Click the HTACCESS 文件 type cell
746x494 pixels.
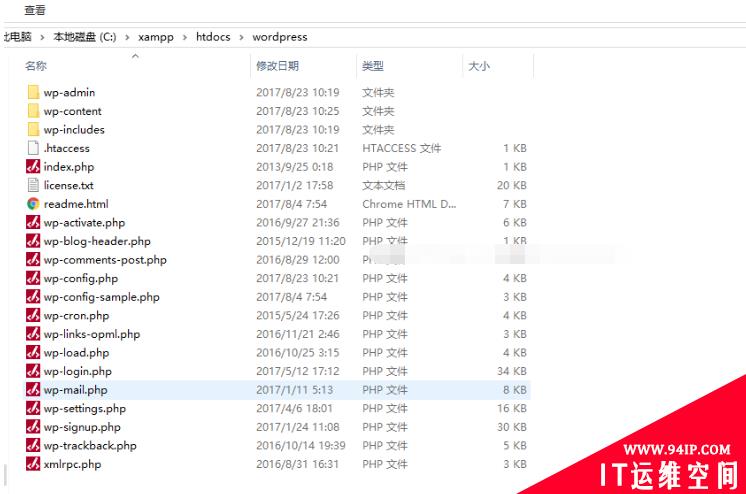click(x=402, y=148)
